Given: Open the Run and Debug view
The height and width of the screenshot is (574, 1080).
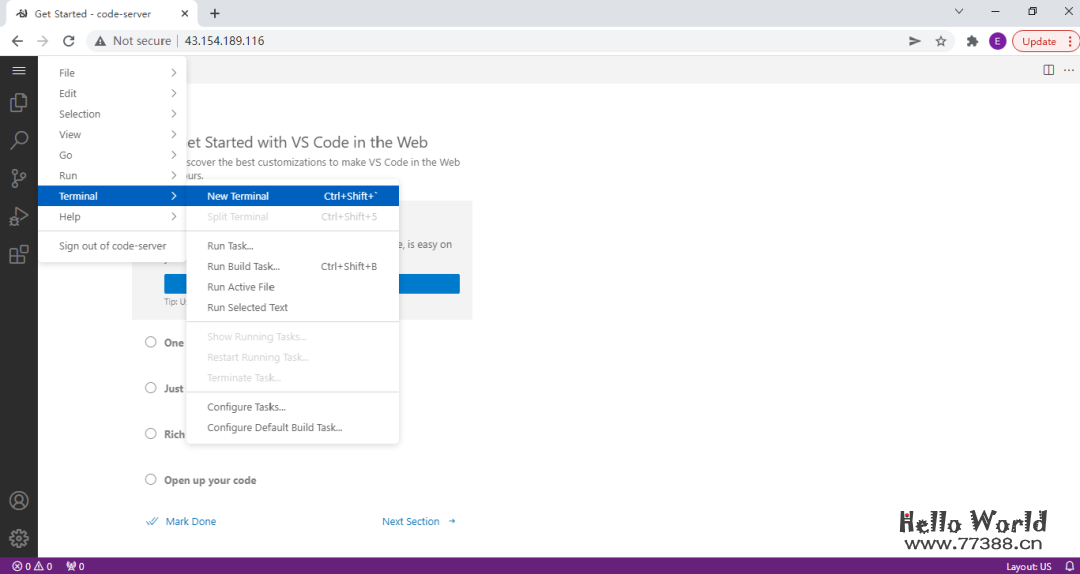Looking at the screenshot, I should 18,217.
